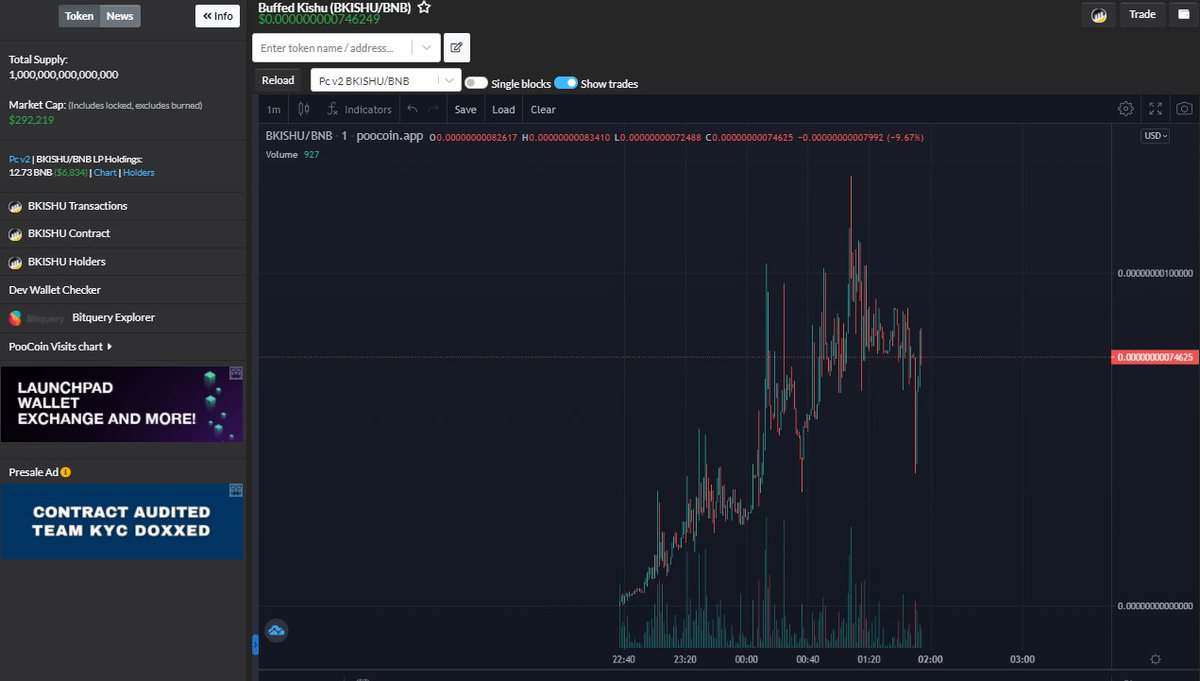Open ad options on Contract Audited banner
The image size is (1200, 681).
237,490
